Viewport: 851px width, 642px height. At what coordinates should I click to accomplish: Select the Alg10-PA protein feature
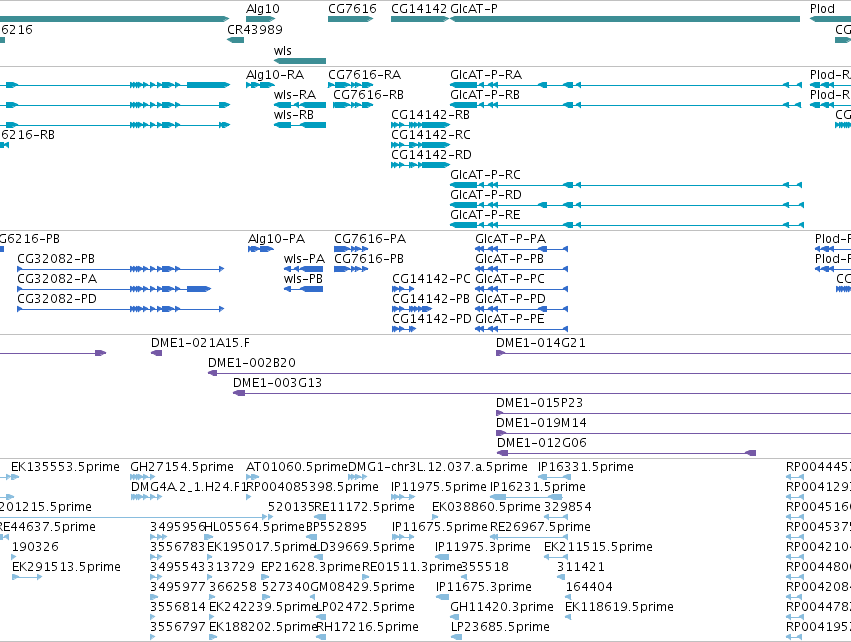click(261, 249)
